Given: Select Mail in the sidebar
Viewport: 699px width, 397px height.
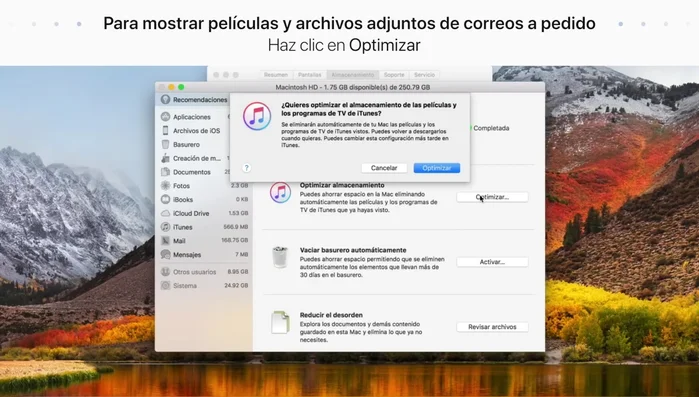Looking at the screenshot, I should (x=179, y=241).
